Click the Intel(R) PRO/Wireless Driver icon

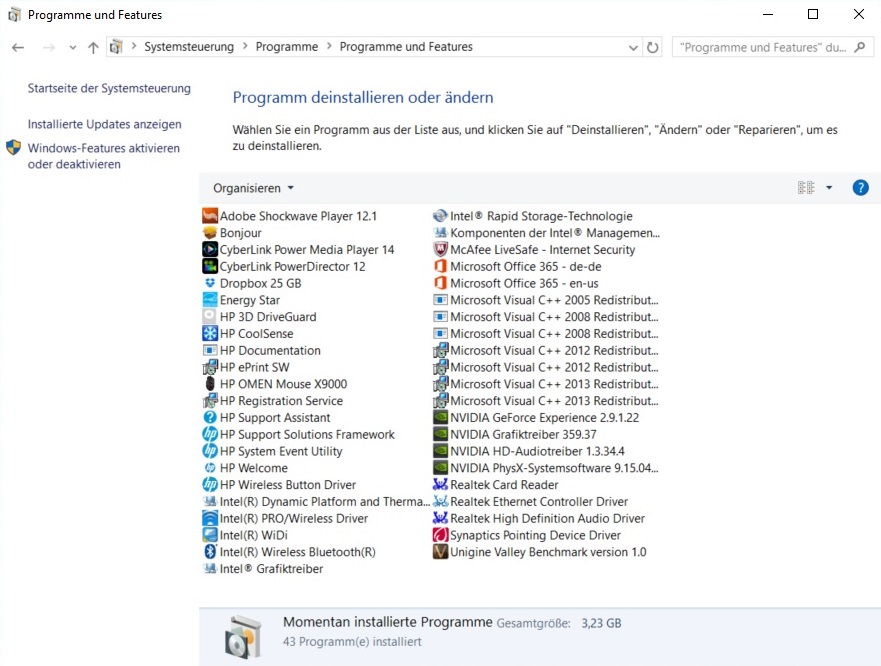[x=210, y=518]
